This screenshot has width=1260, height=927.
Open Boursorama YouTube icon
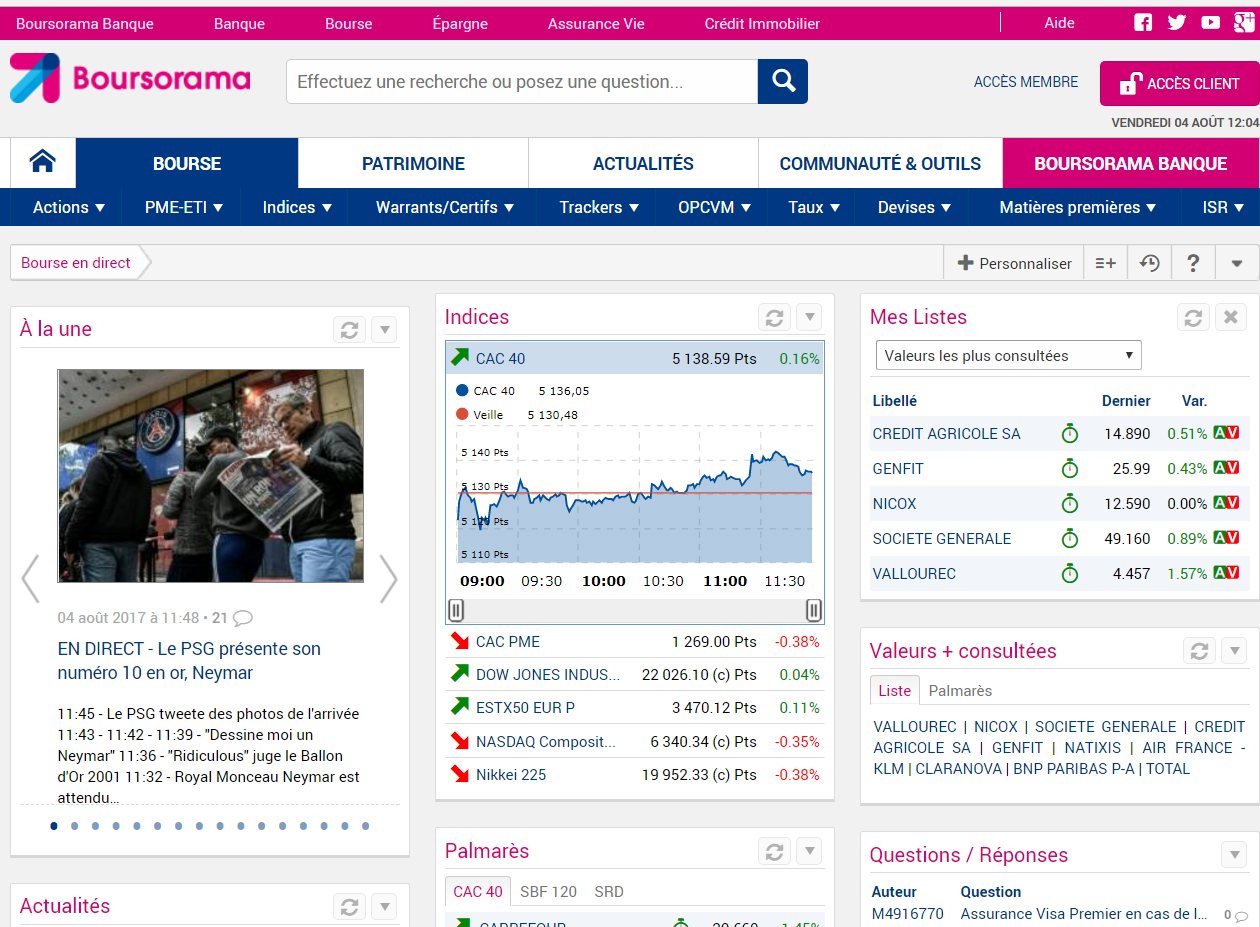(1211, 23)
